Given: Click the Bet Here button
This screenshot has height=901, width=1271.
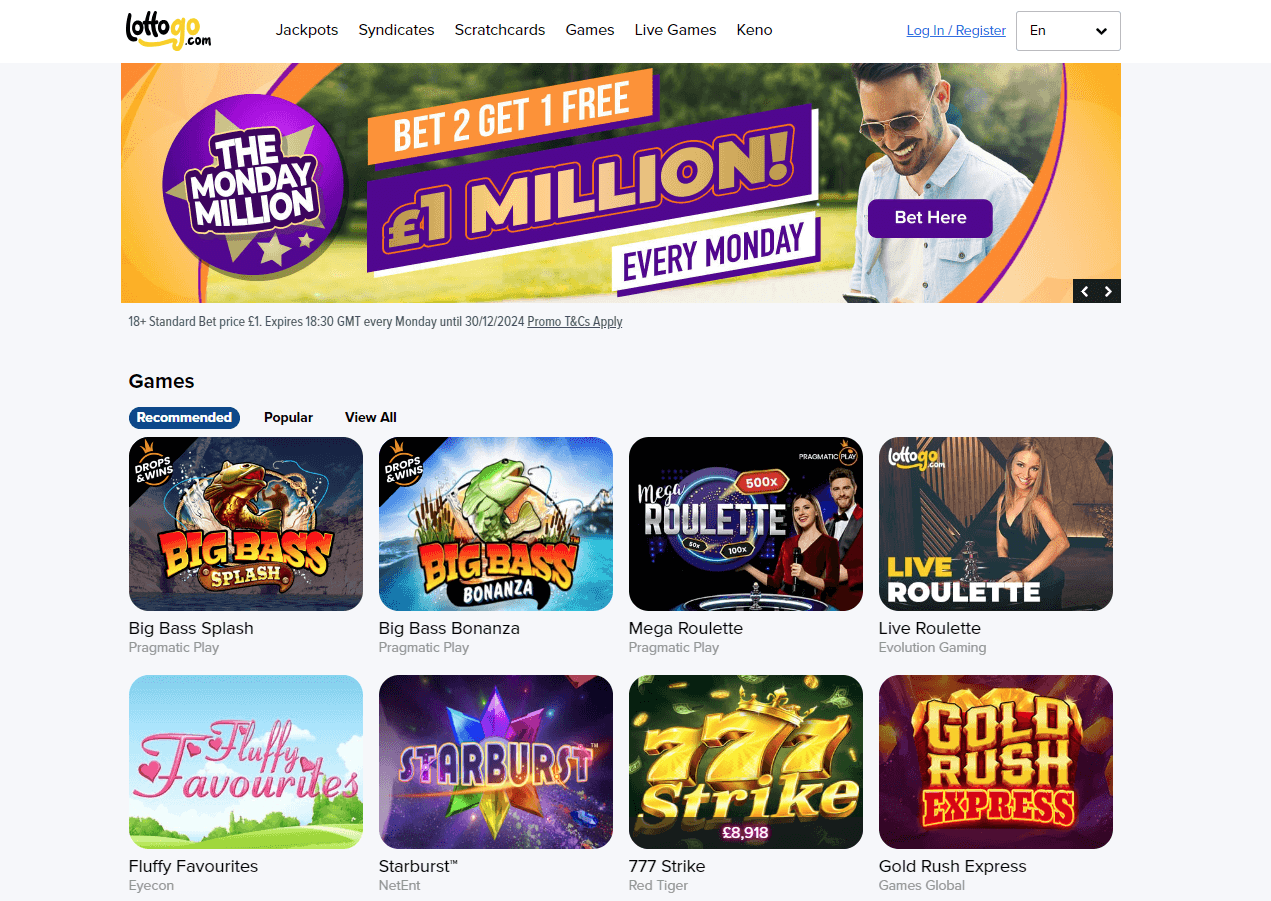Looking at the screenshot, I should (930, 218).
